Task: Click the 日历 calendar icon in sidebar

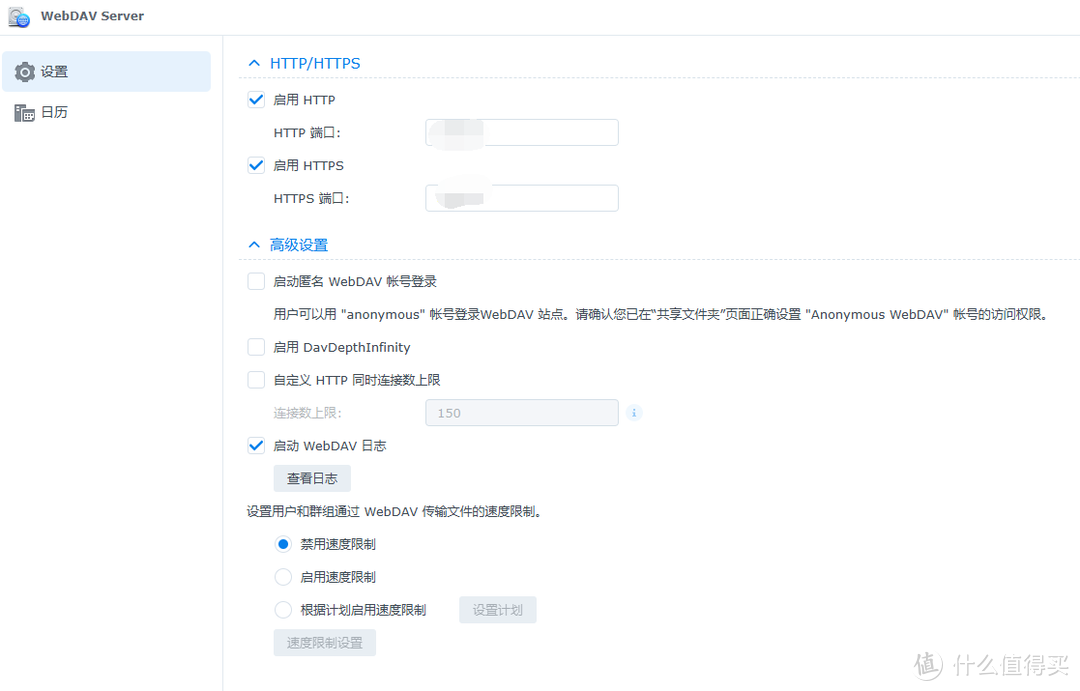Action: [26, 111]
